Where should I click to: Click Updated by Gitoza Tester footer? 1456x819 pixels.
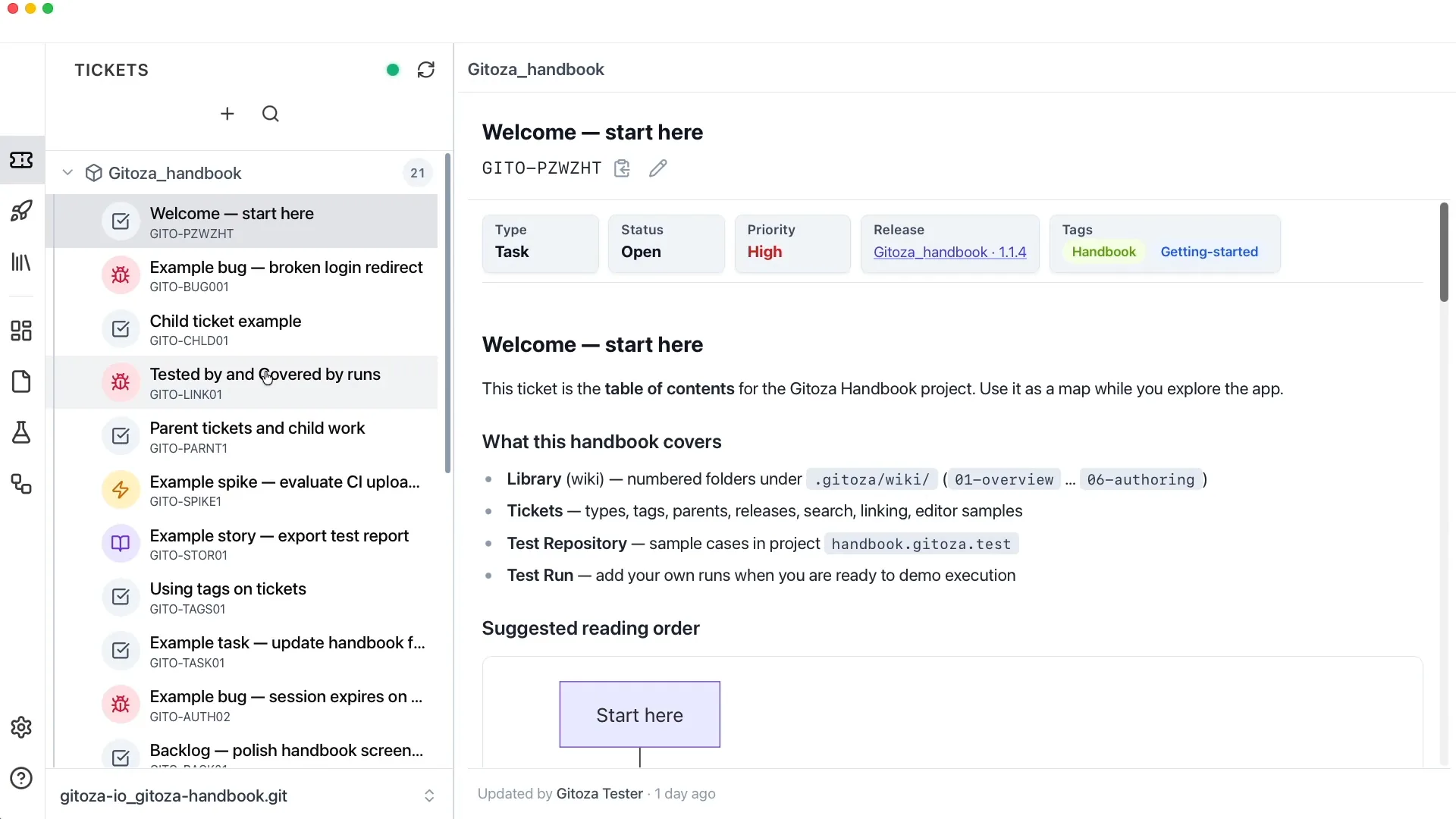[597, 793]
